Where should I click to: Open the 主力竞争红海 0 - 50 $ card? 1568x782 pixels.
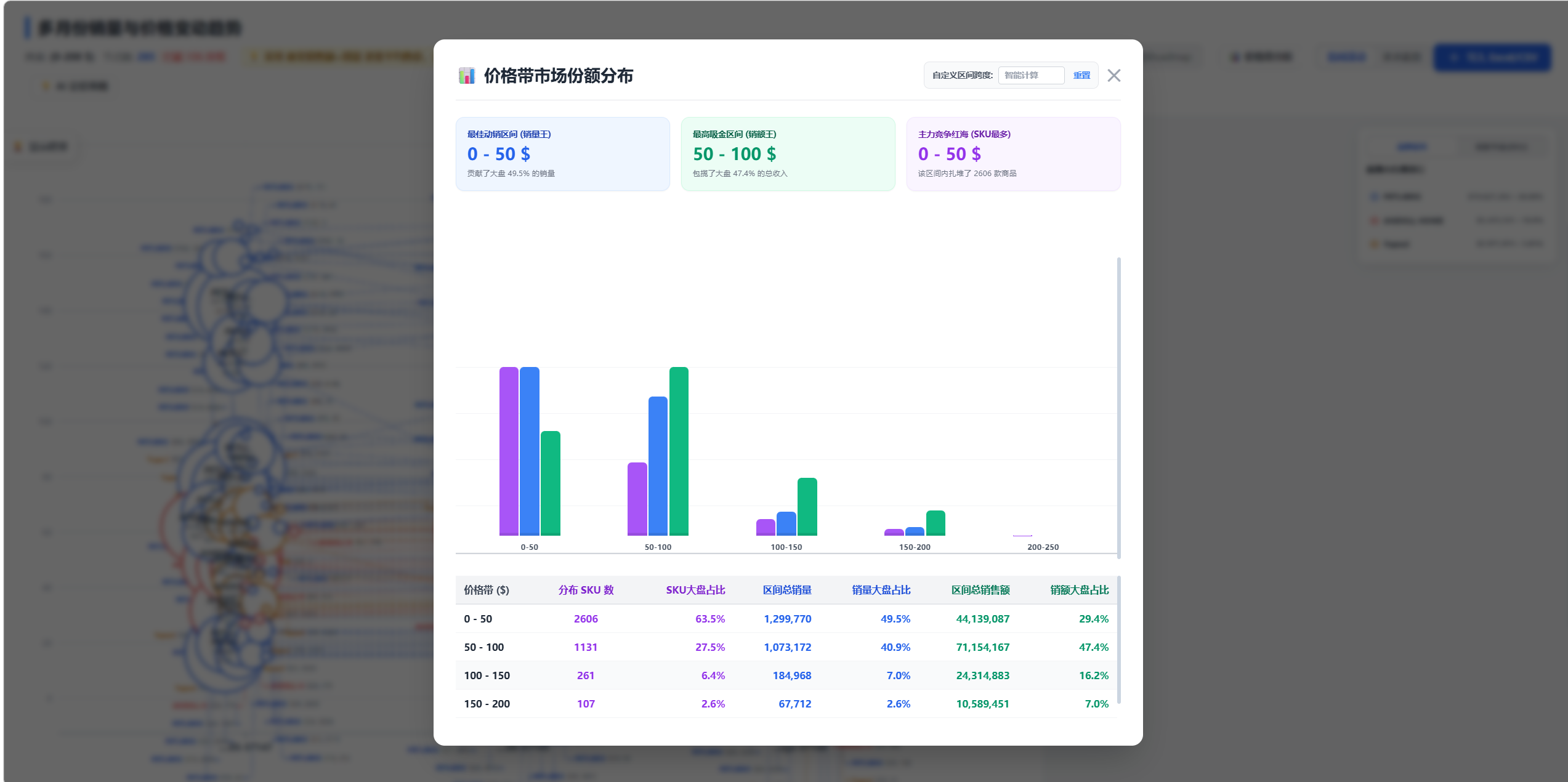pyautogui.click(x=1013, y=154)
